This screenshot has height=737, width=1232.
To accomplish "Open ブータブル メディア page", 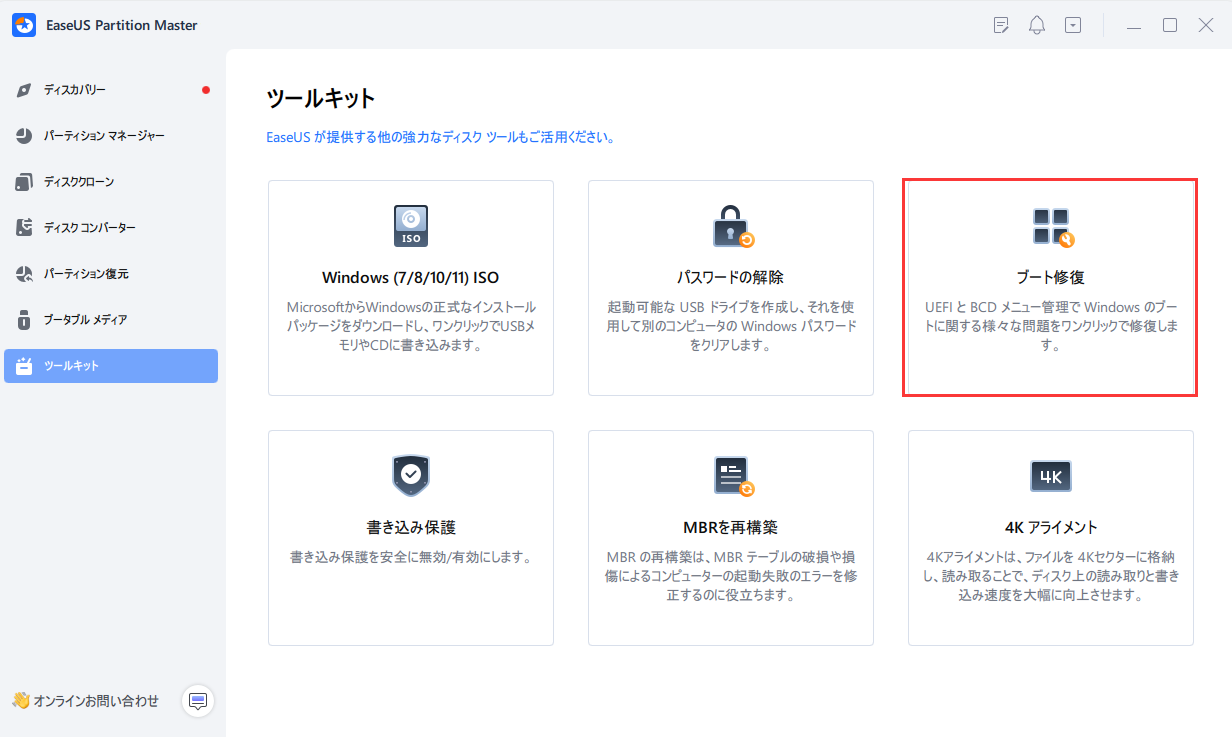I will [x=85, y=320].
